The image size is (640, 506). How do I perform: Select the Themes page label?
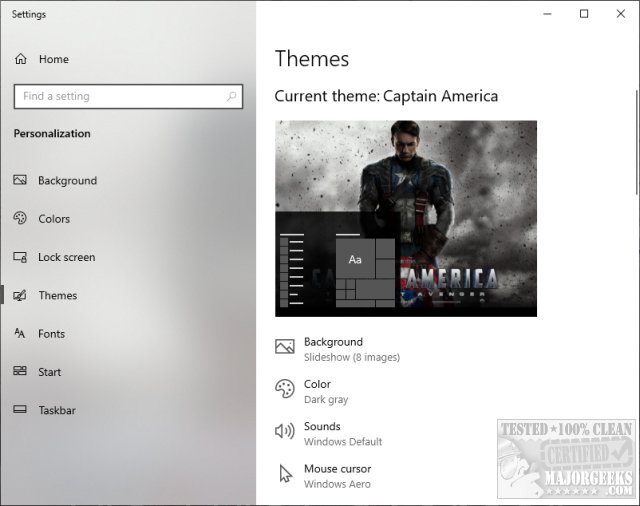[x=58, y=295]
